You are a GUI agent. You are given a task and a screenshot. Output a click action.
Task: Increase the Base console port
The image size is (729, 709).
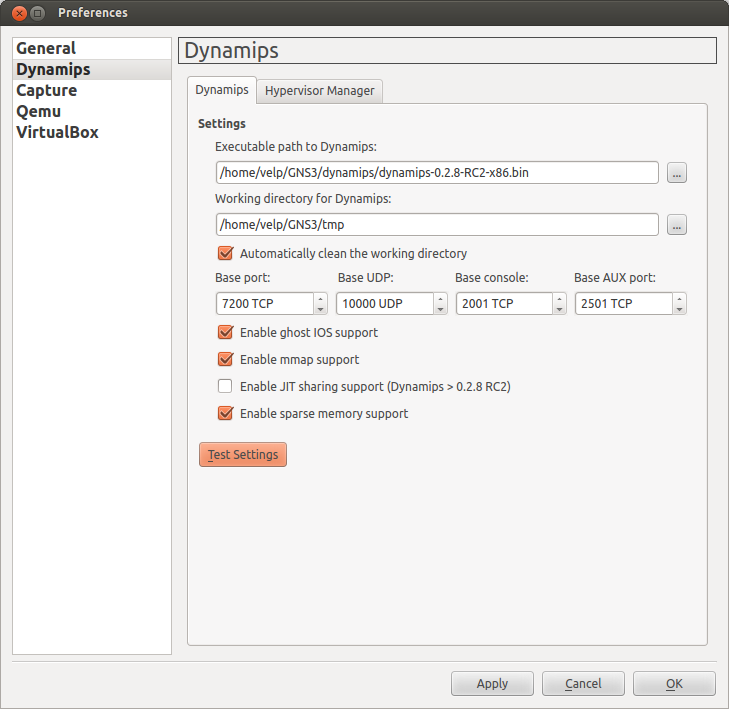click(x=559, y=298)
